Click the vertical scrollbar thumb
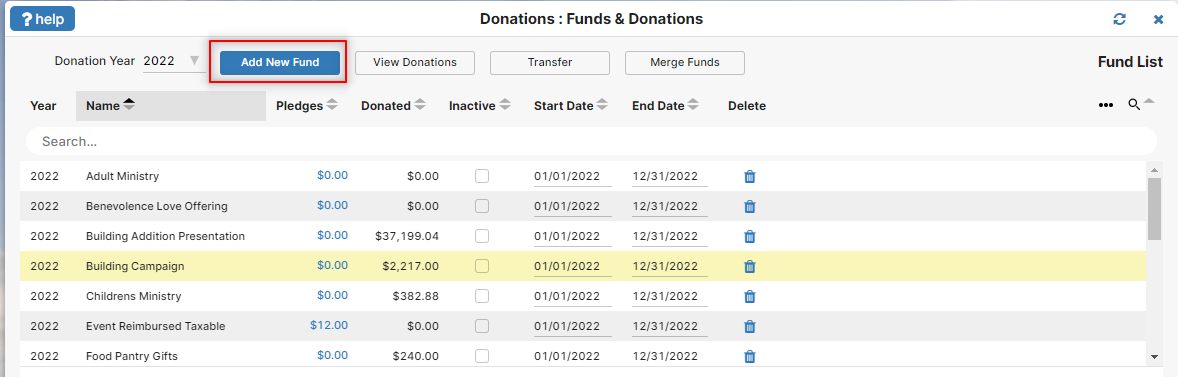Viewport: 1178px width, 377px height. (1155, 209)
